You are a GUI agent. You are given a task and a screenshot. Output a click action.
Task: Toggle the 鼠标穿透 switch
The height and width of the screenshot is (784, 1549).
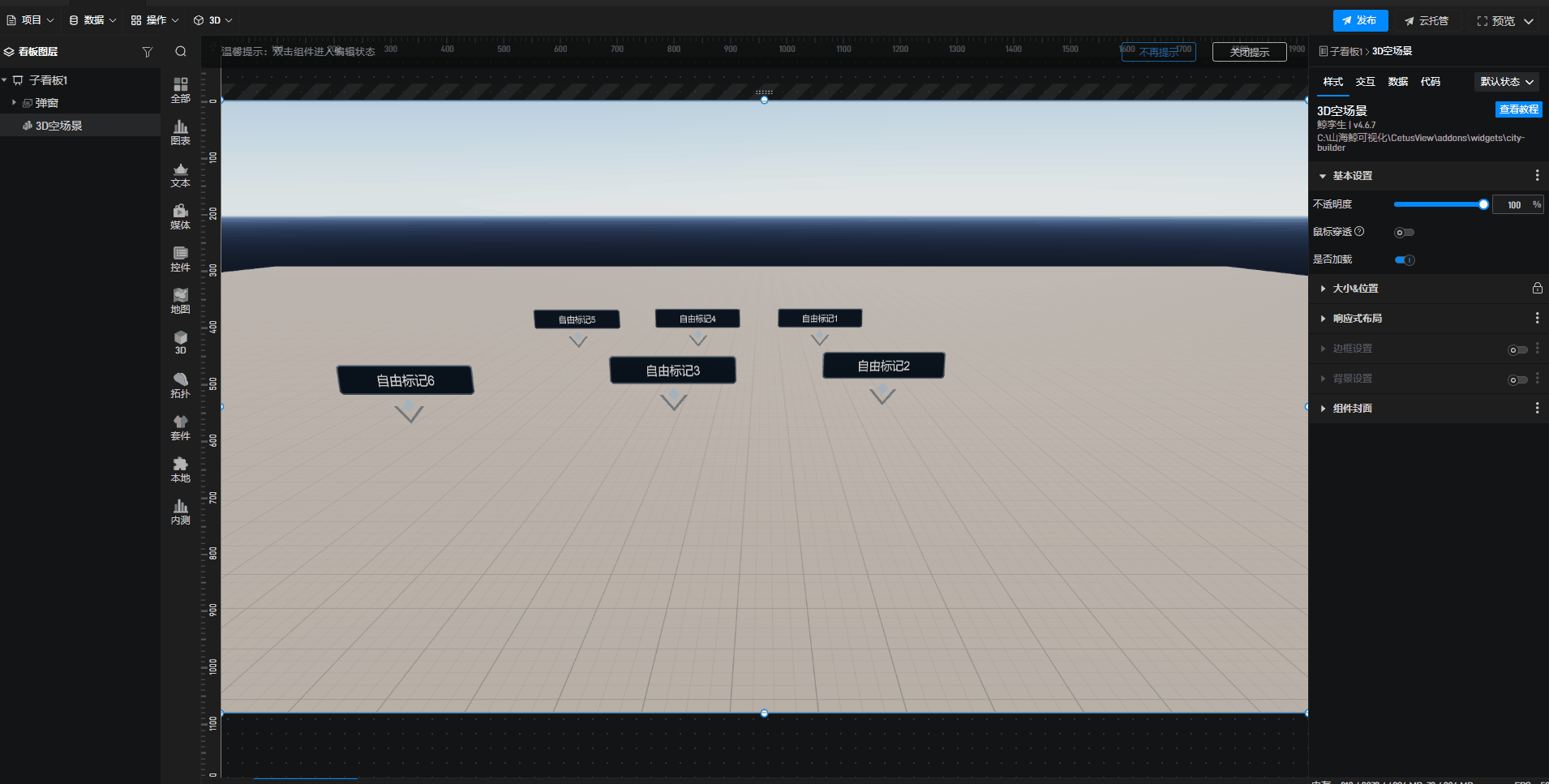(1404, 233)
